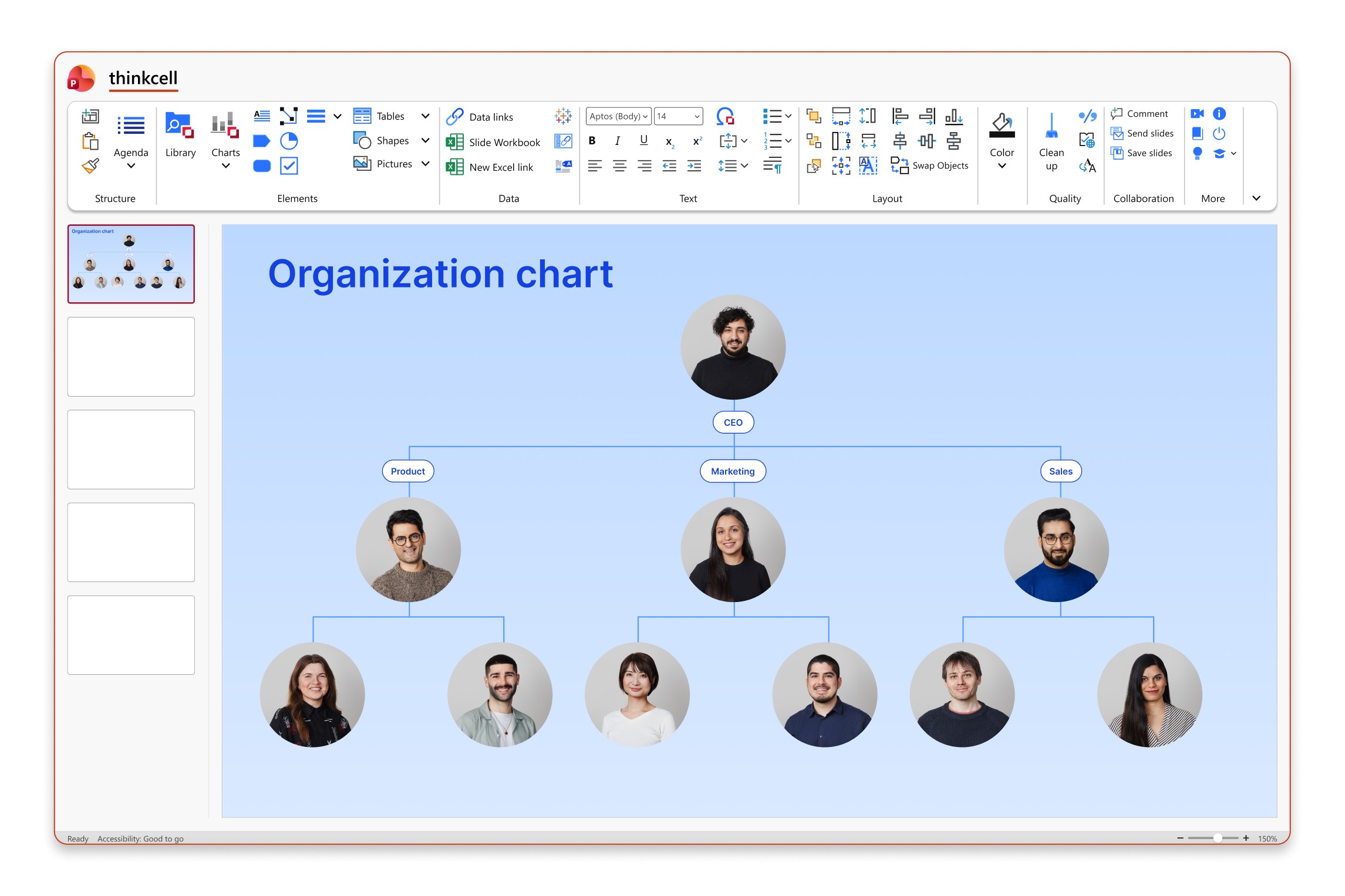Insert a Harvey ball pie element
1345x896 pixels.
pos(289,141)
